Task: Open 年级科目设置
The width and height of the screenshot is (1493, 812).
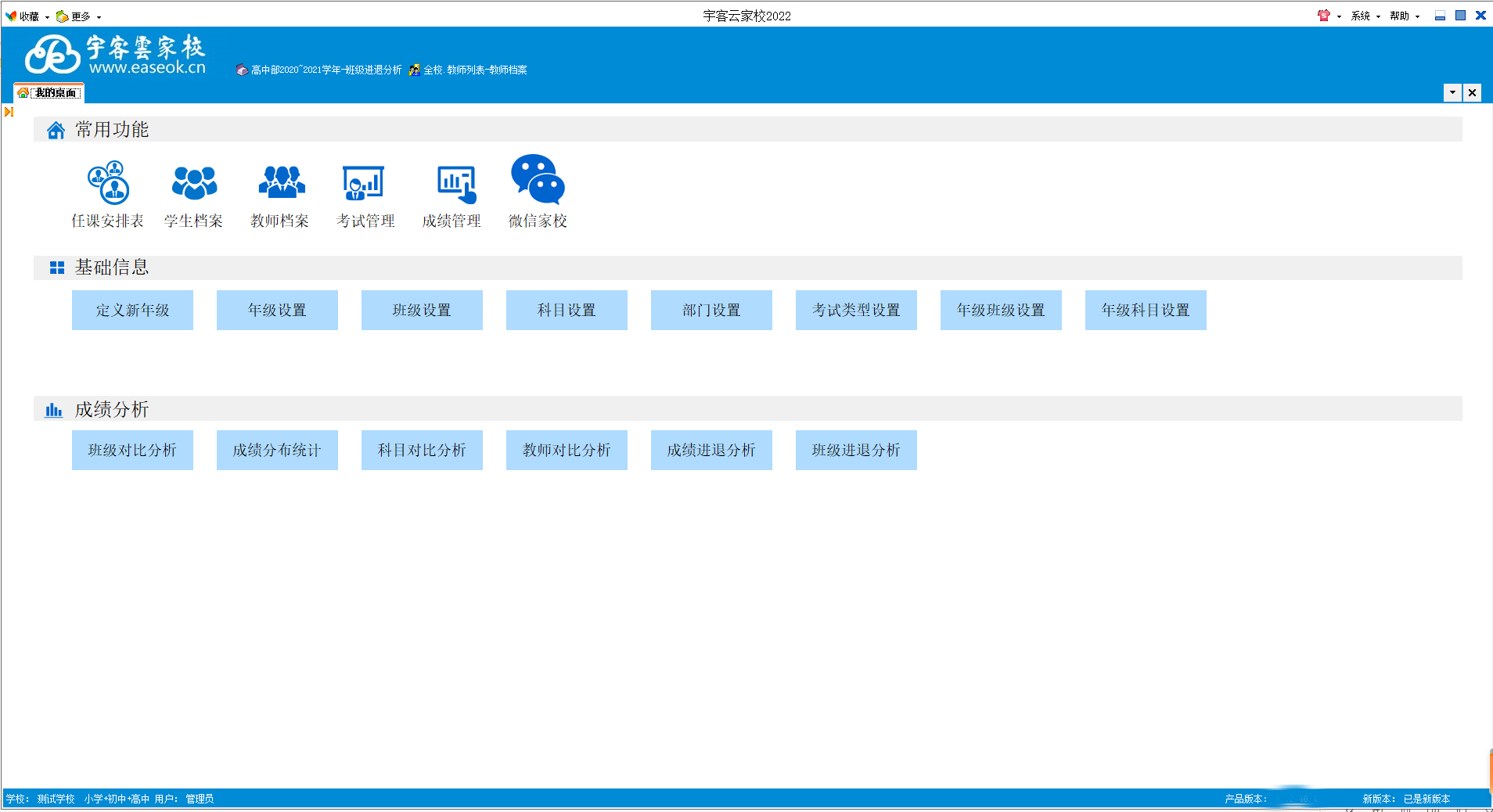Action: (1146, 310)
